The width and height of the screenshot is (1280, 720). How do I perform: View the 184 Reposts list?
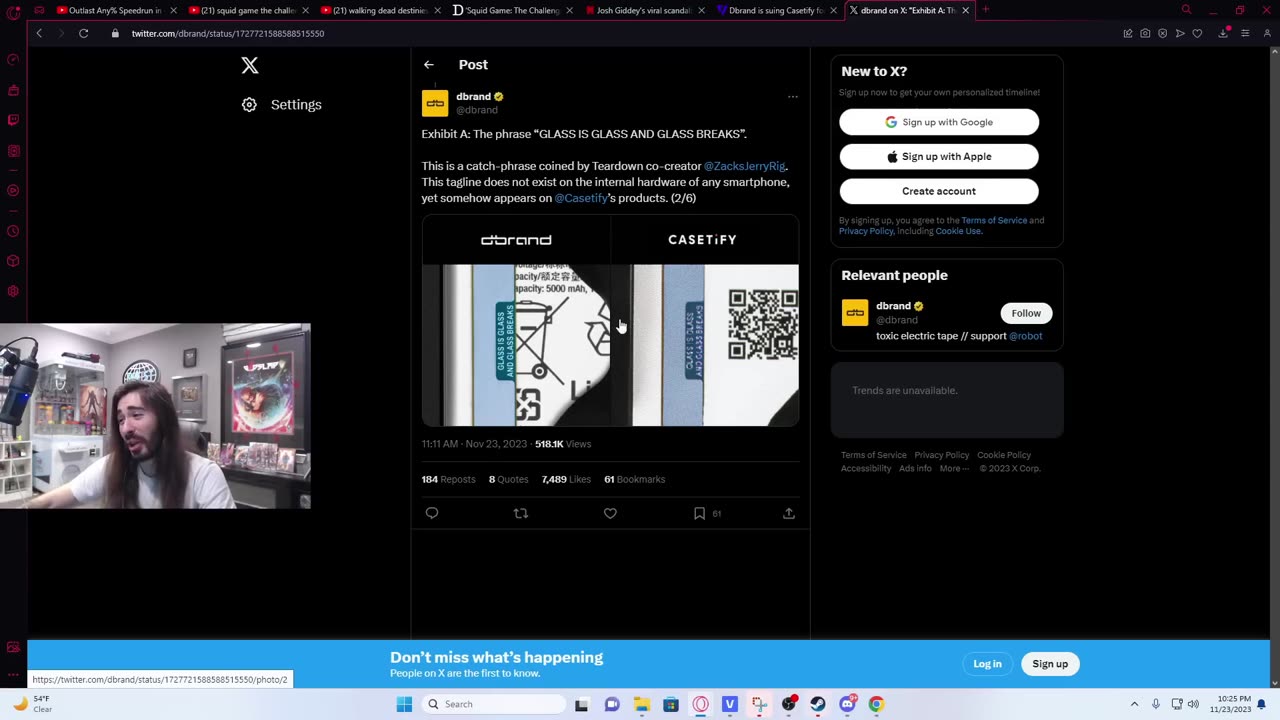pos(448,479)
